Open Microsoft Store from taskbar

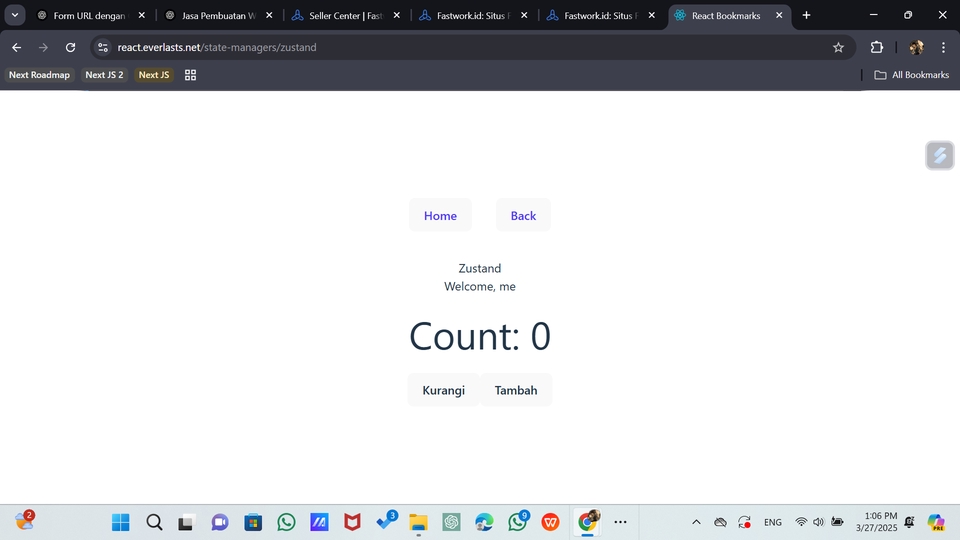[253, 522]
